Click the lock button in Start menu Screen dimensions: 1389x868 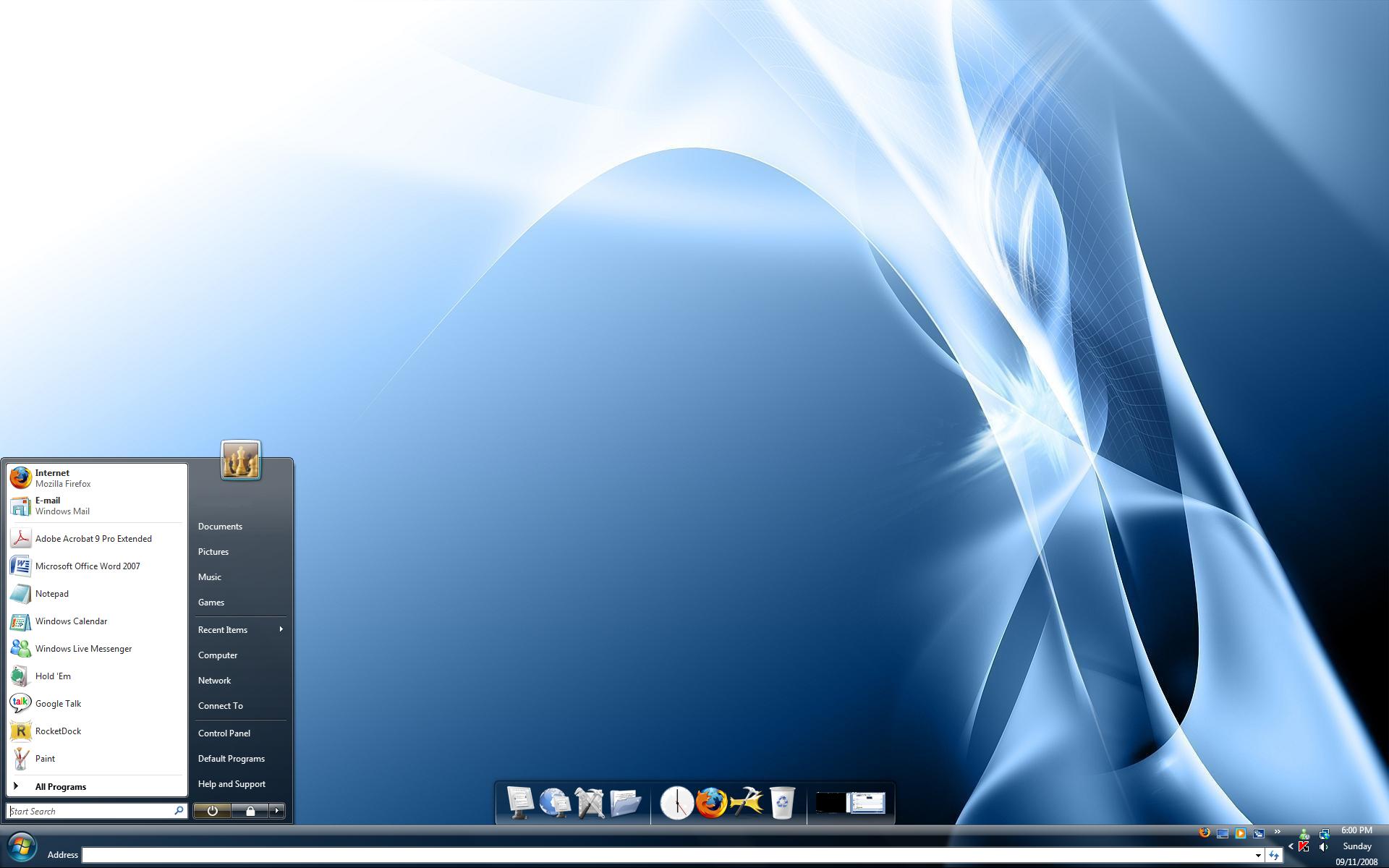click(x=250, y=811)
